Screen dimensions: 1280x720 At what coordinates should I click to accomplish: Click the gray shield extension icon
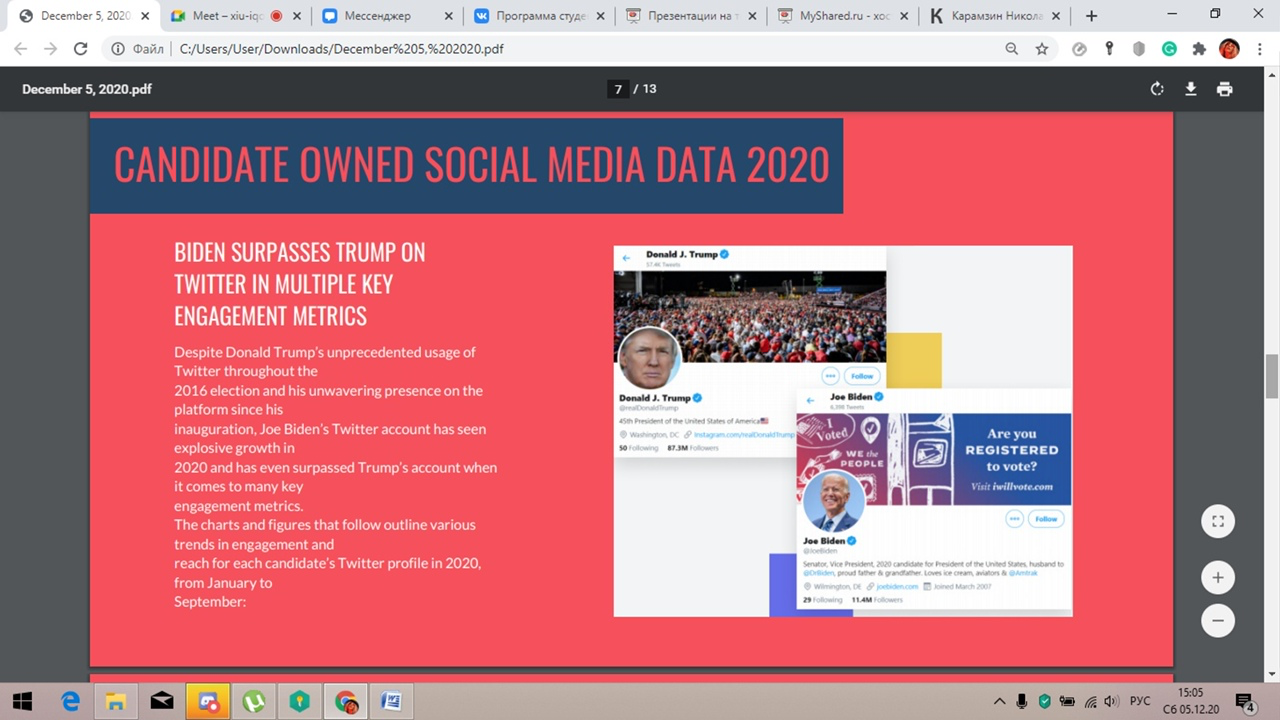coord(1139,48)
